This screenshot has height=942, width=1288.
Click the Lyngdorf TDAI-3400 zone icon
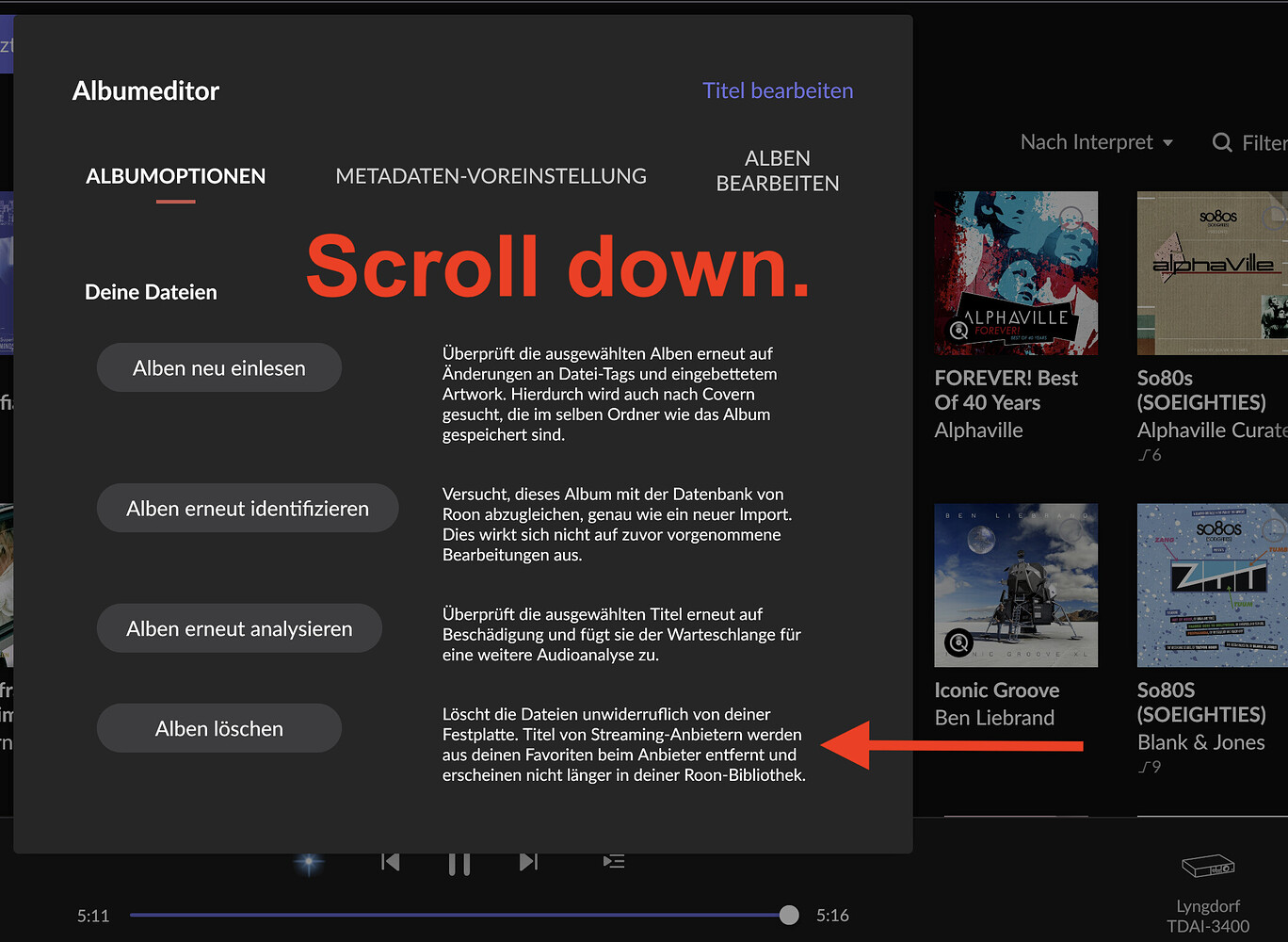pos(1208,866)
